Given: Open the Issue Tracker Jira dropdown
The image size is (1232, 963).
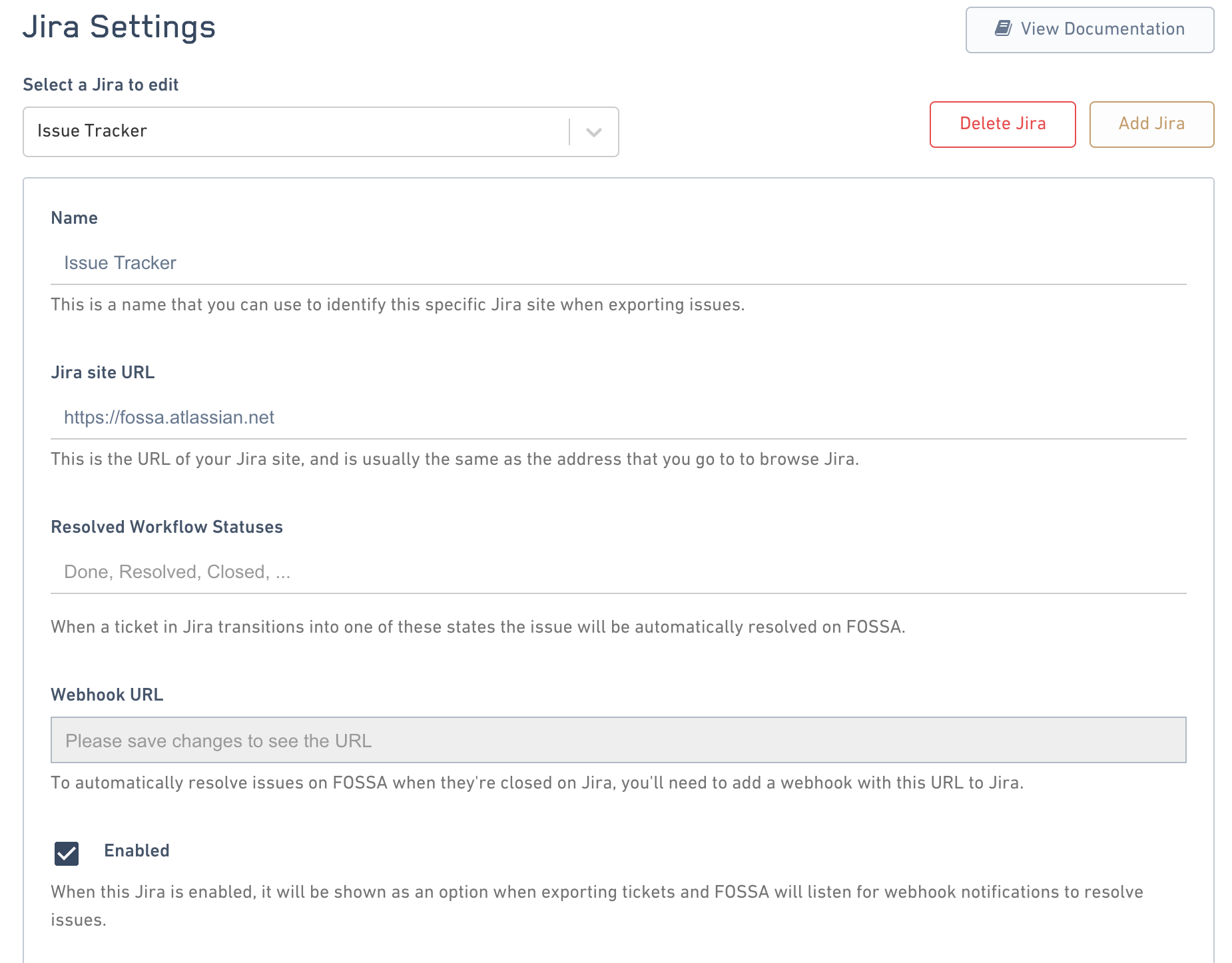Looking at the screenshot, I should (321, 132).
